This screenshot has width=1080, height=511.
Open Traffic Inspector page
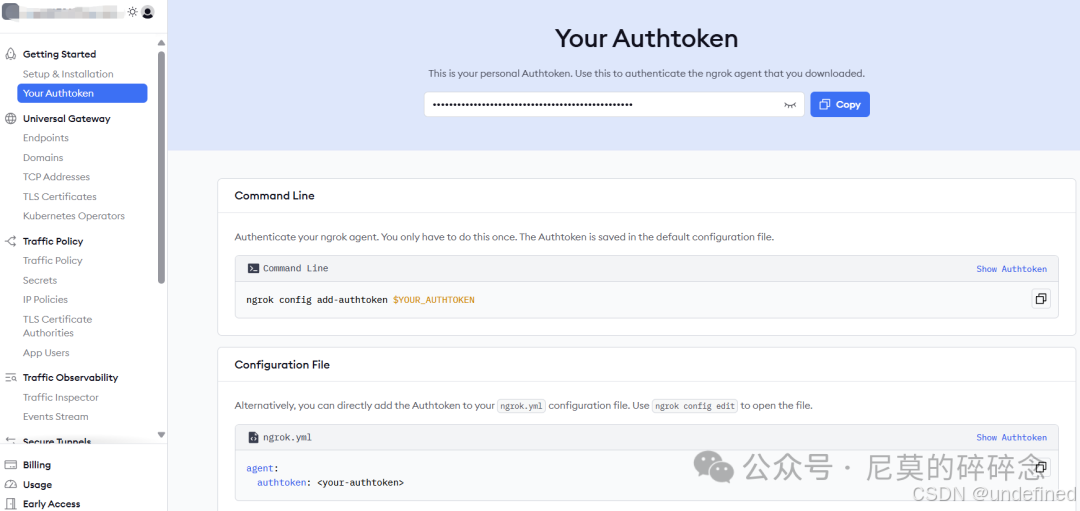click(x=61, y=397)
